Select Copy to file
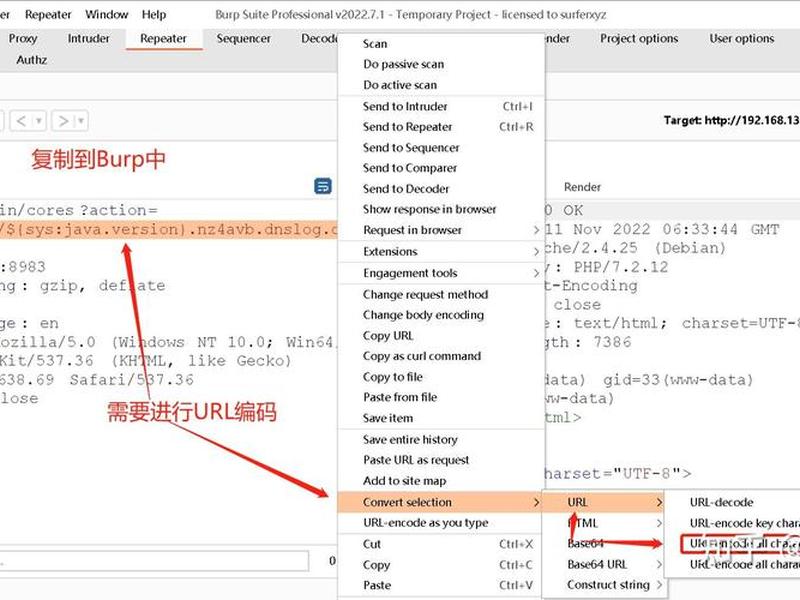 (x=441, y=377)
